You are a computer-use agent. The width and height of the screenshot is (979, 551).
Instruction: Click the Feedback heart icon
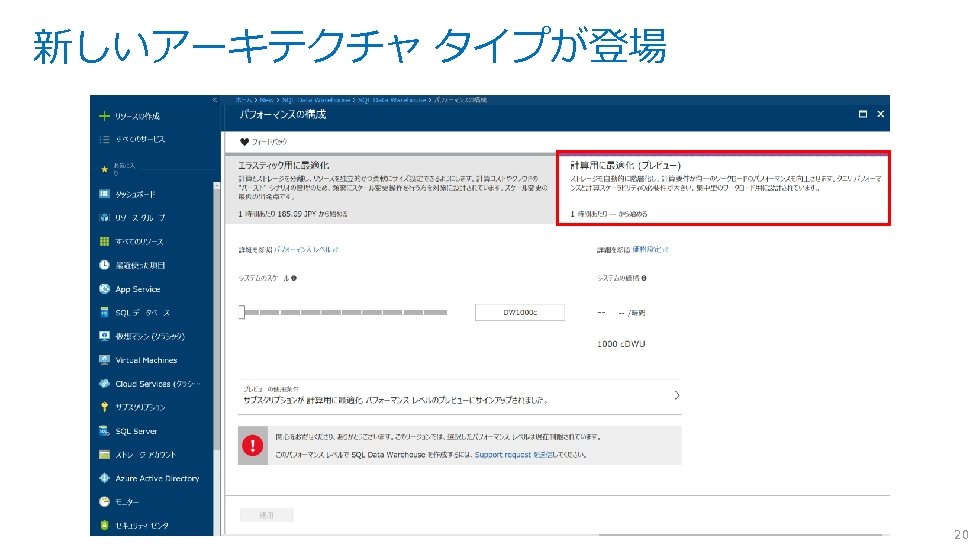(244, 142)
